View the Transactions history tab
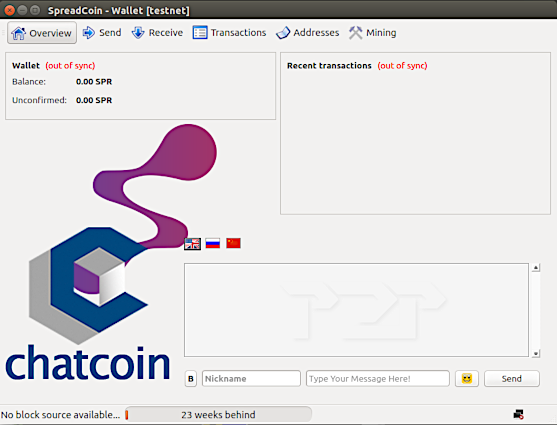Screen dimensions: 557x425 click(x=229, y=33)
